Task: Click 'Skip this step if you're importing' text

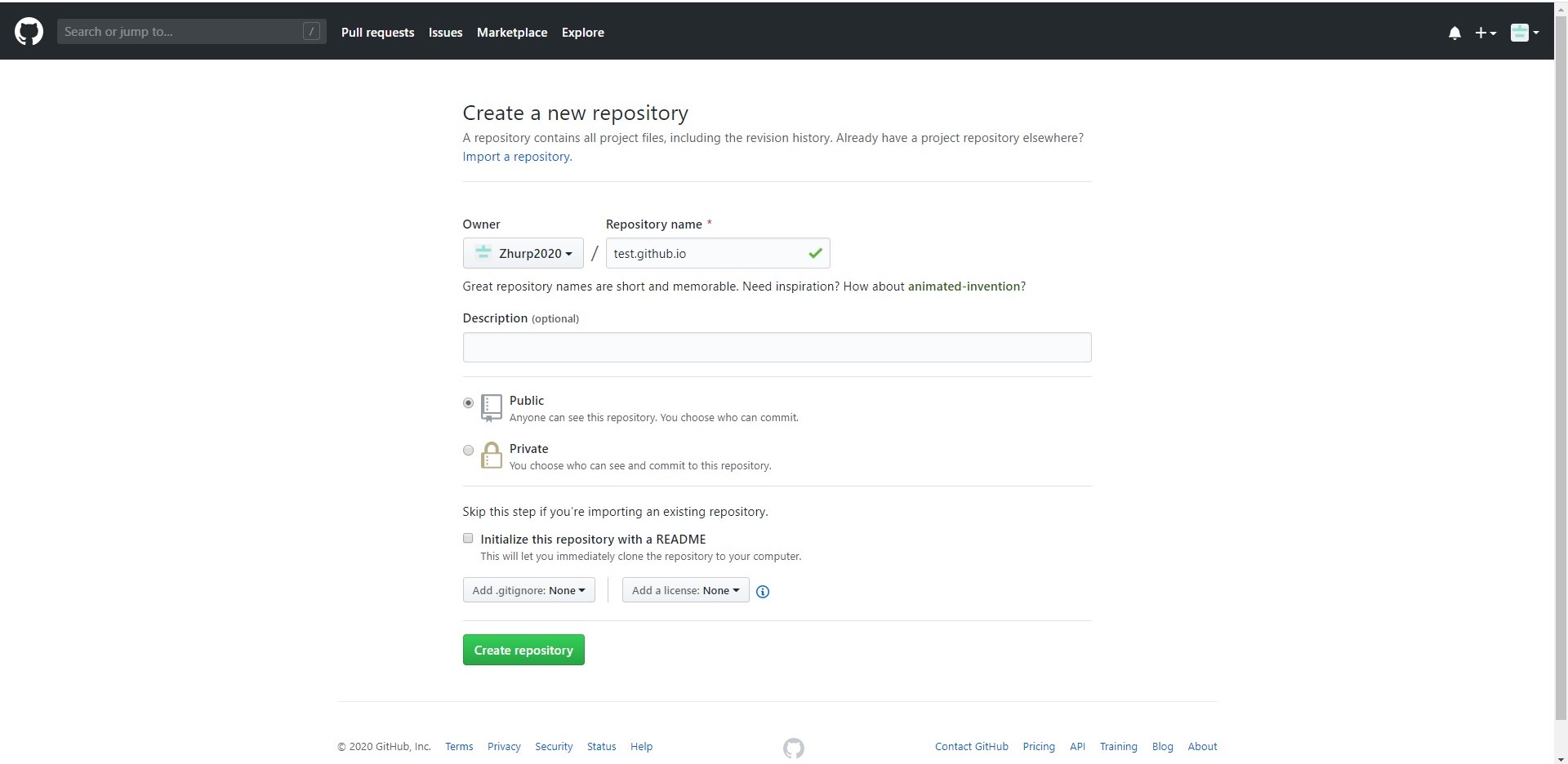Action: click(615, 512)
